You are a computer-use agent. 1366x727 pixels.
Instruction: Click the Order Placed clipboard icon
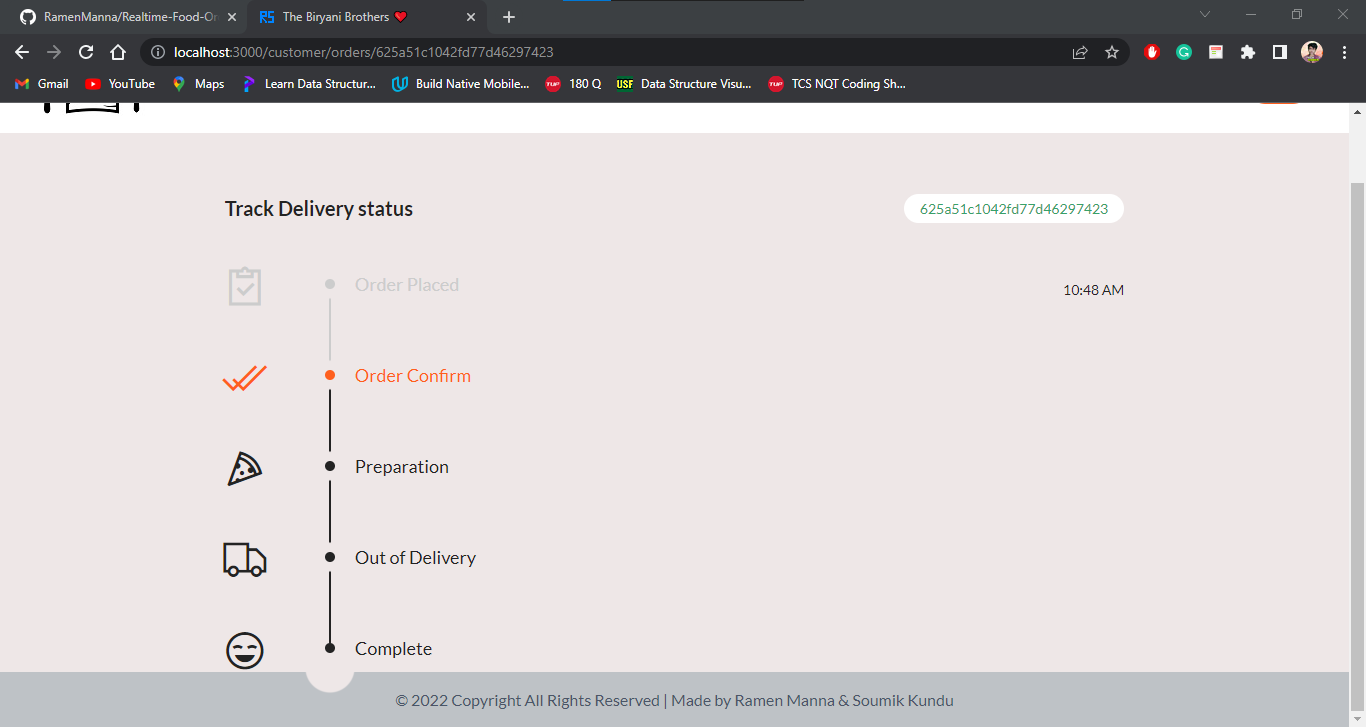click(x=245, y=286)
